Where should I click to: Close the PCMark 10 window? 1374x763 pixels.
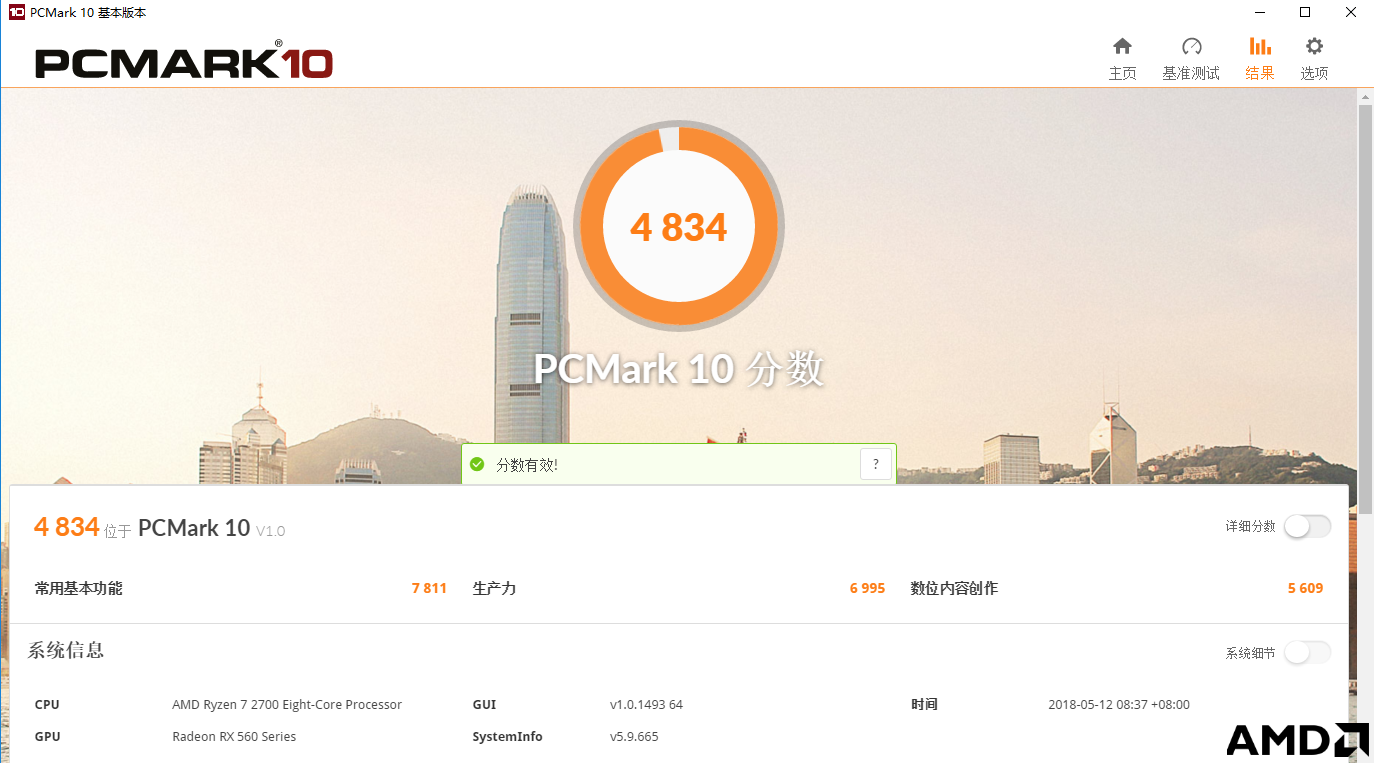(1351, 12)
